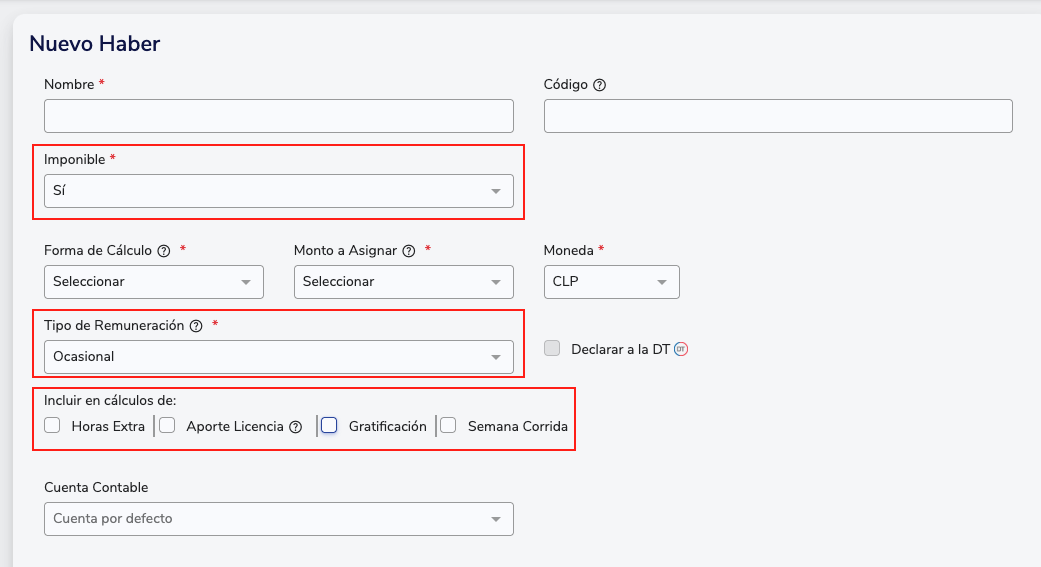Image resolution: width=1041 pixels, height=567 pixels.
Task: Enable the Horas Extra checkbox
Action: [x=53, y=426]
